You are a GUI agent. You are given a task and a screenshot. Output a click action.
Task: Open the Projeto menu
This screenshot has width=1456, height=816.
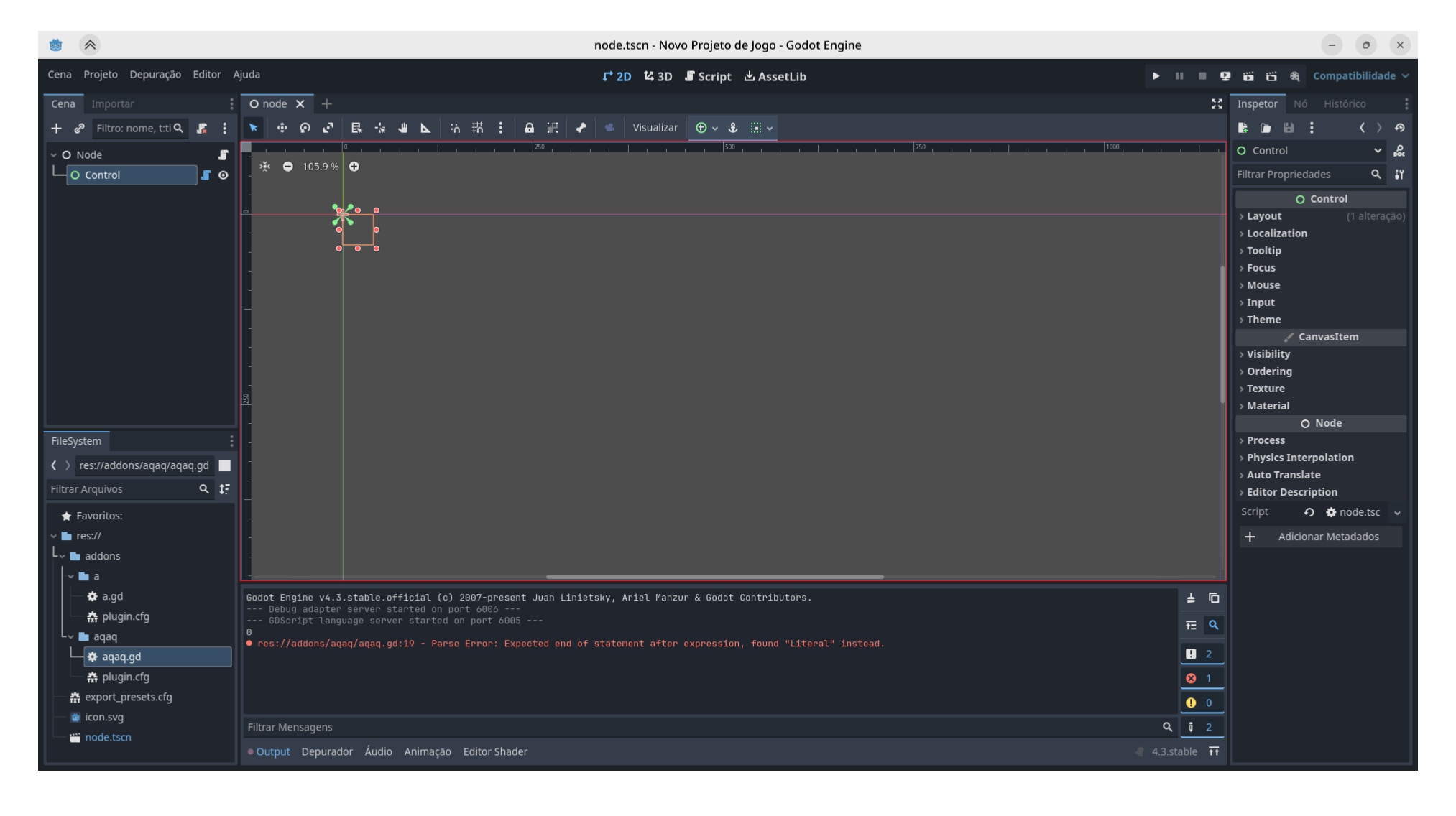point(101,75)
